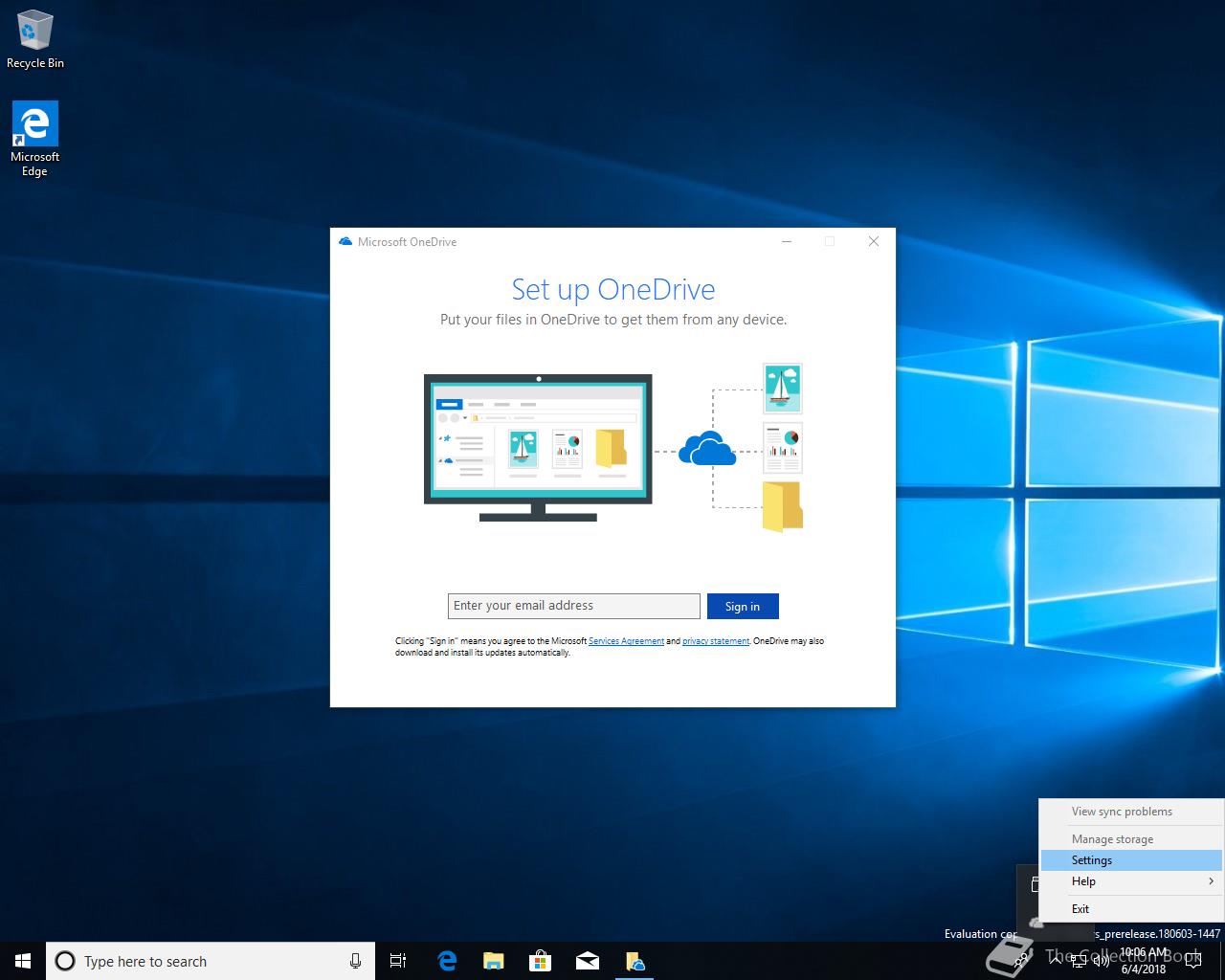Image resolution: width=1225 pixels, height=980 pixels.
Task: Open the privacy statement link
Action: pyautogui.click(x=716, y=641)
